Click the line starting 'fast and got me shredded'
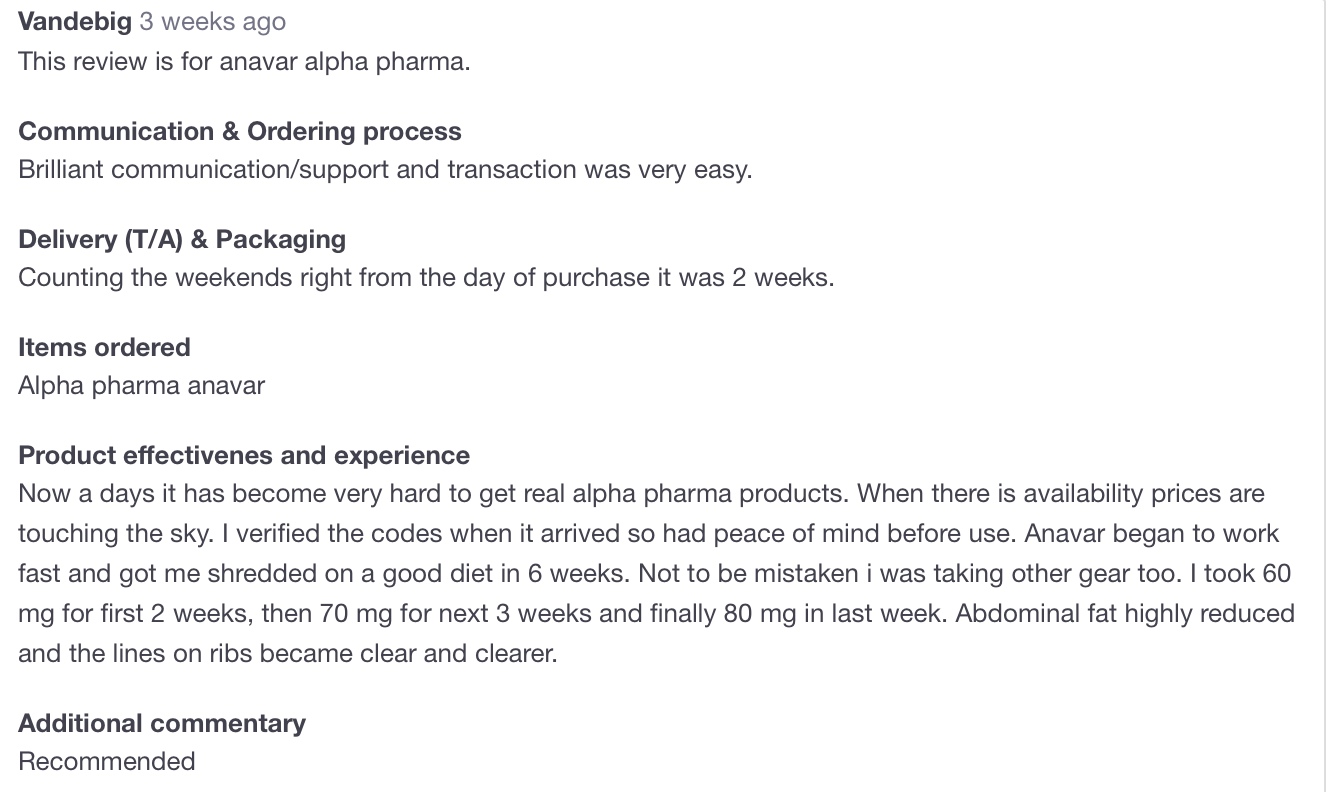Image resolution: width=1328 pixels, height=792 pixels. 654,574
